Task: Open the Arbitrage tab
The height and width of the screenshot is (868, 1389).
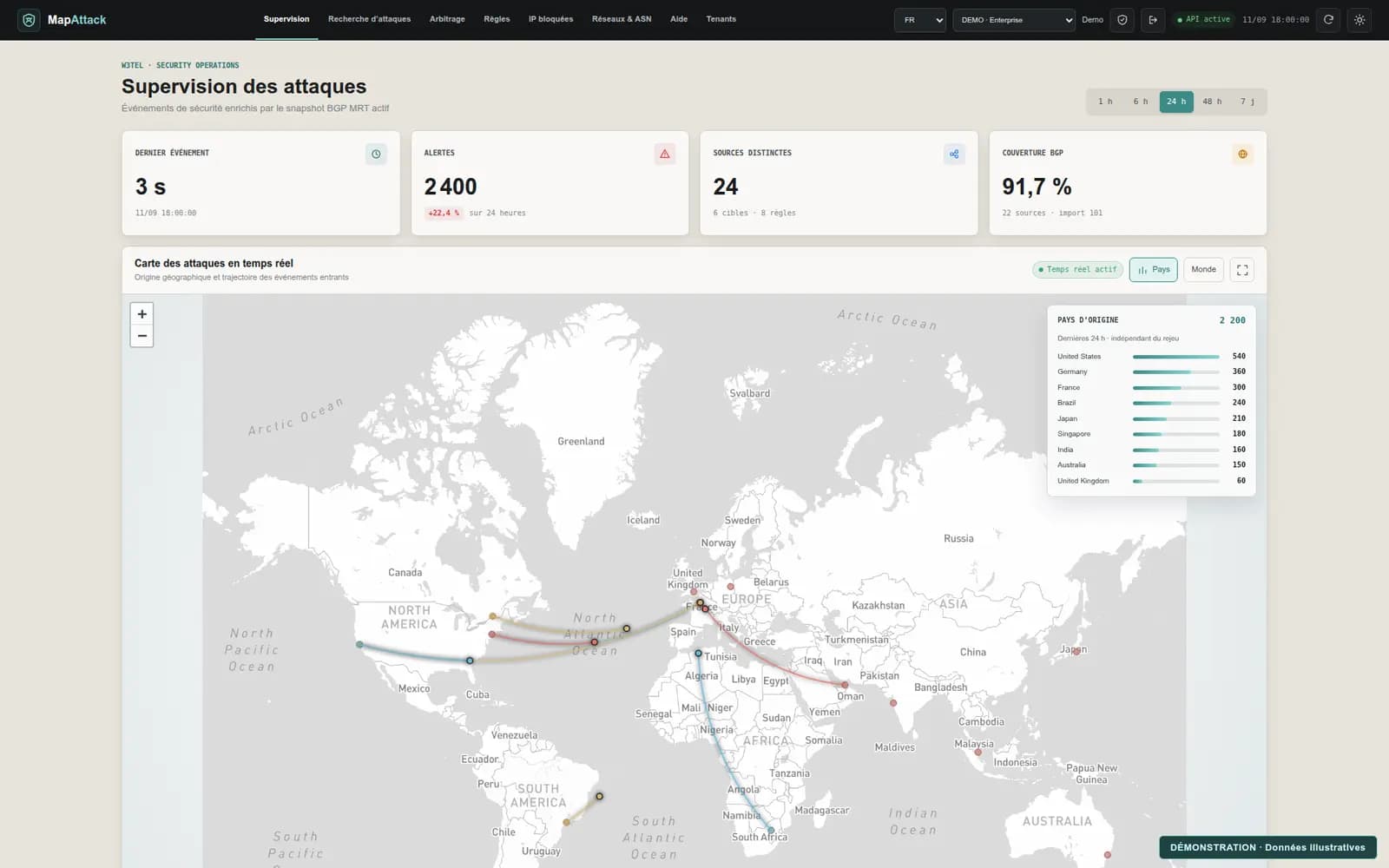Action: (447, 19)
